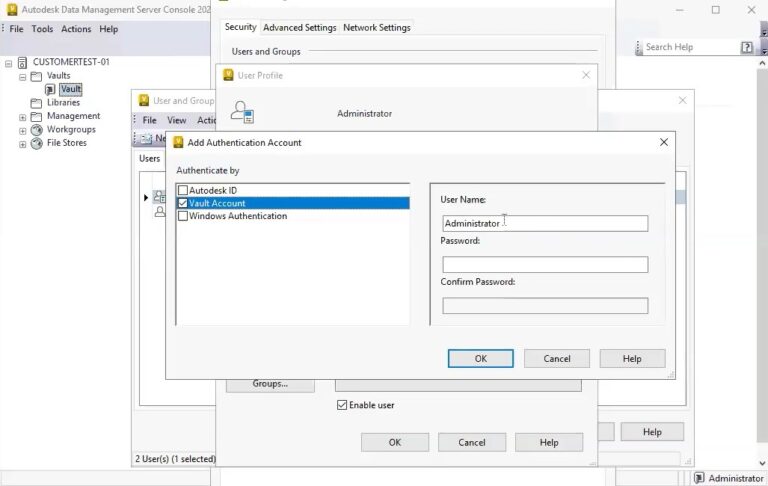Click the Search Help input field
This screenshot has height=486, width=768.
tap(691, 47)
